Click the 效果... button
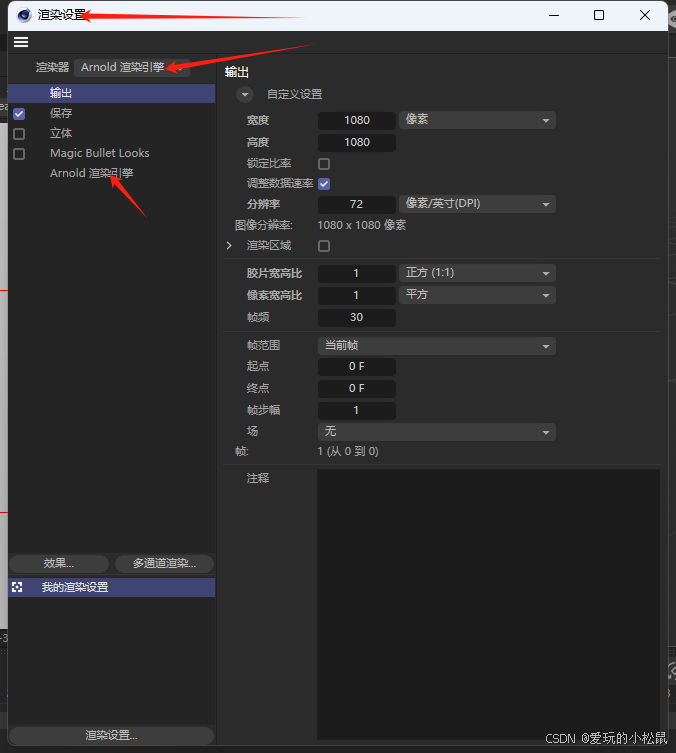676x753 pixels. tap(59, 563)
